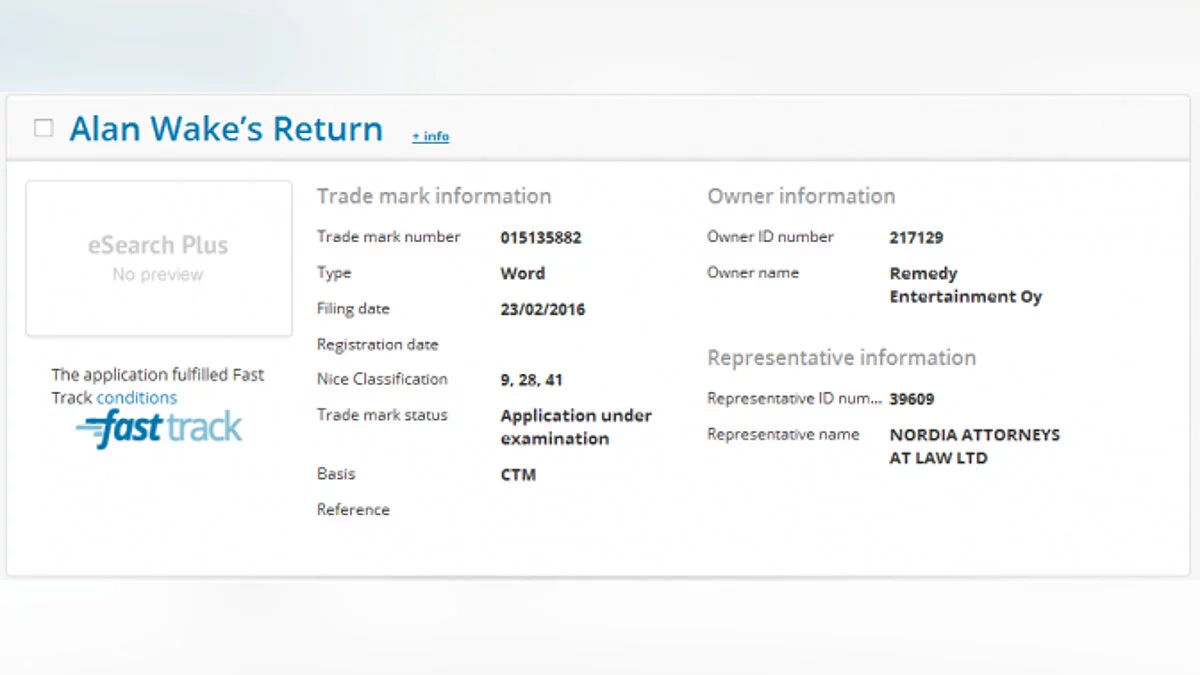Select Nice Classification value 9, 28, 41
Viewport: 1200px width, 675px height.
pos(532,380)
